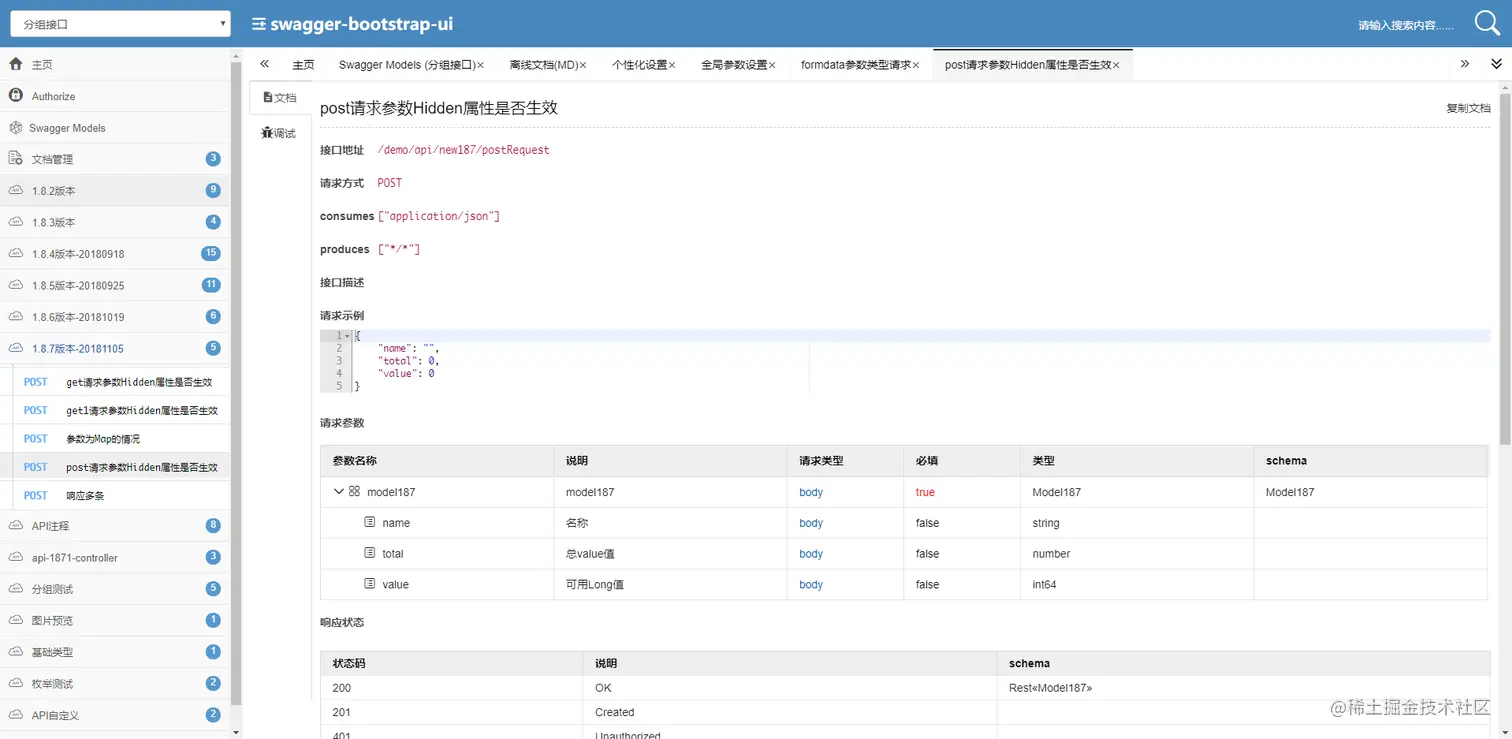
Task: Open the 主页 home item in sidebar
Action: (115, 64)
